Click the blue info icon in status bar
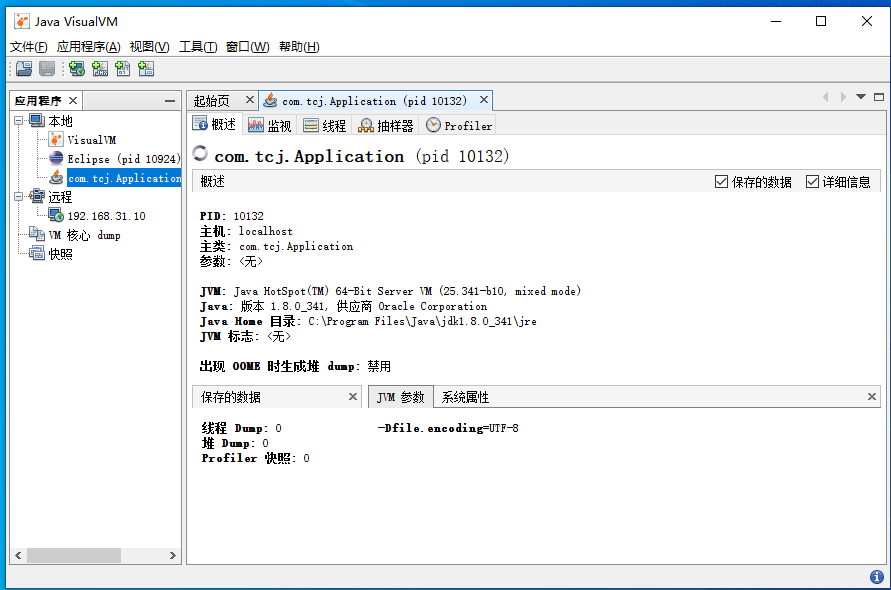 pyautogui.click(x=876, y=577)
